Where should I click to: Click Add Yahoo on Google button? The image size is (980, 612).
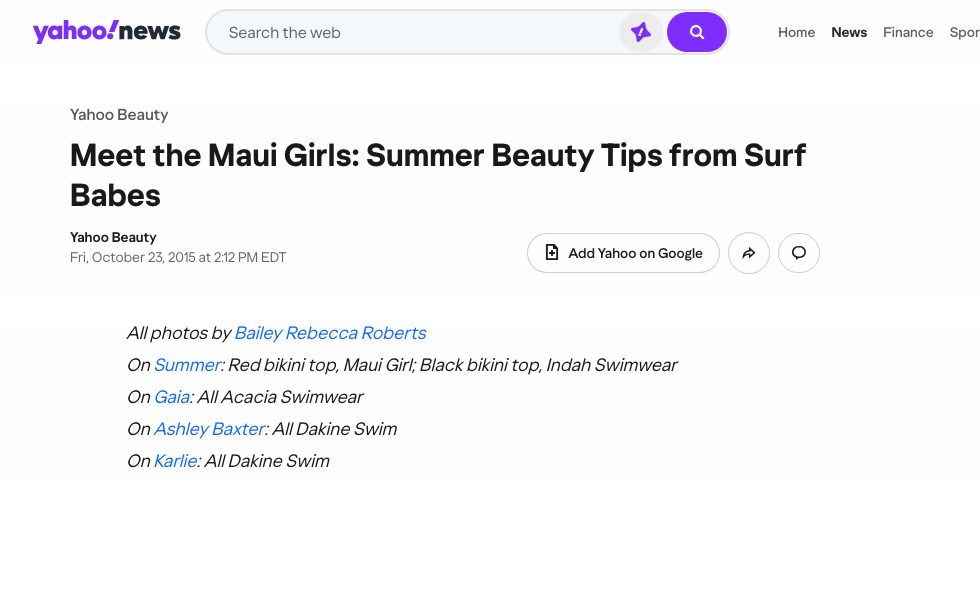[x=623, y=253]
